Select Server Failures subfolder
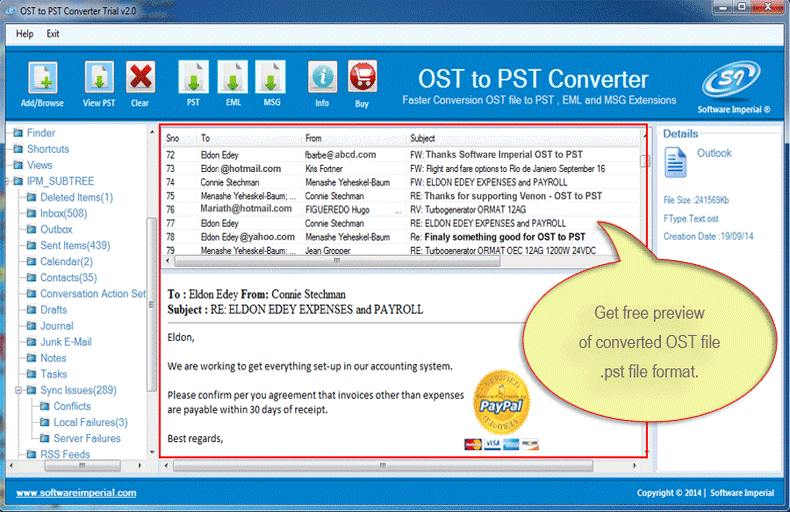This screenshot has height=512, width=790. coord(87,438)
